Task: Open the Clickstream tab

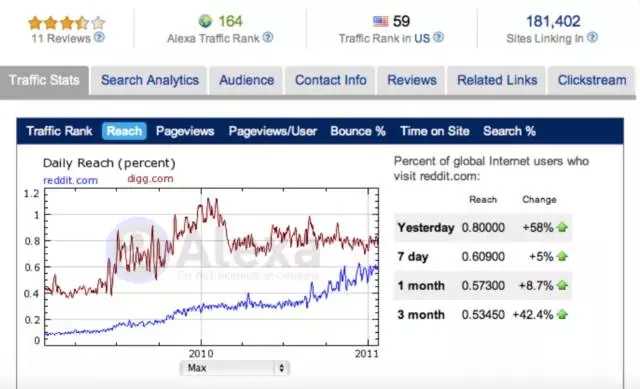Action: (592, 80)
